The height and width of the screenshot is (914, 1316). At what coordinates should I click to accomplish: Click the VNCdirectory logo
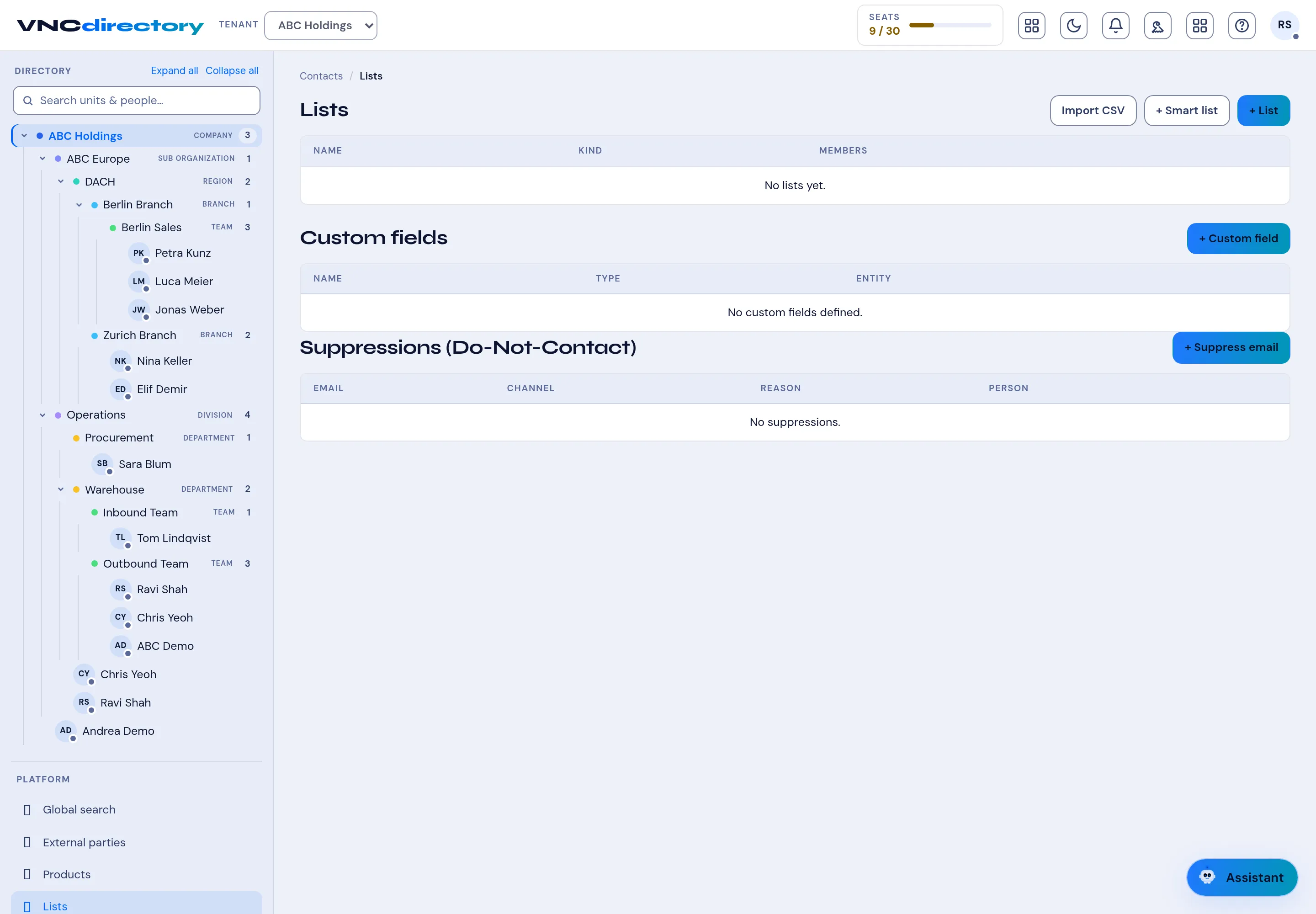coord(110,26)
